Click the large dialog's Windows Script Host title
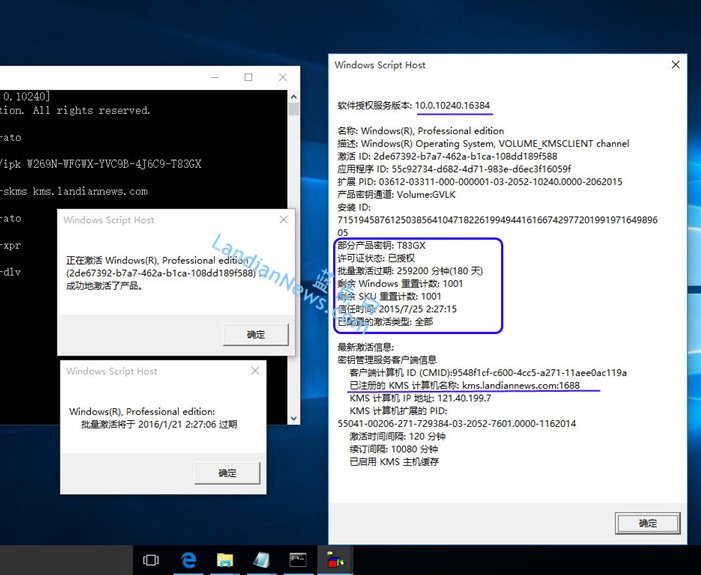Viewport: 701px width, 575px height. pyautogui.click(x=380, y=65)
